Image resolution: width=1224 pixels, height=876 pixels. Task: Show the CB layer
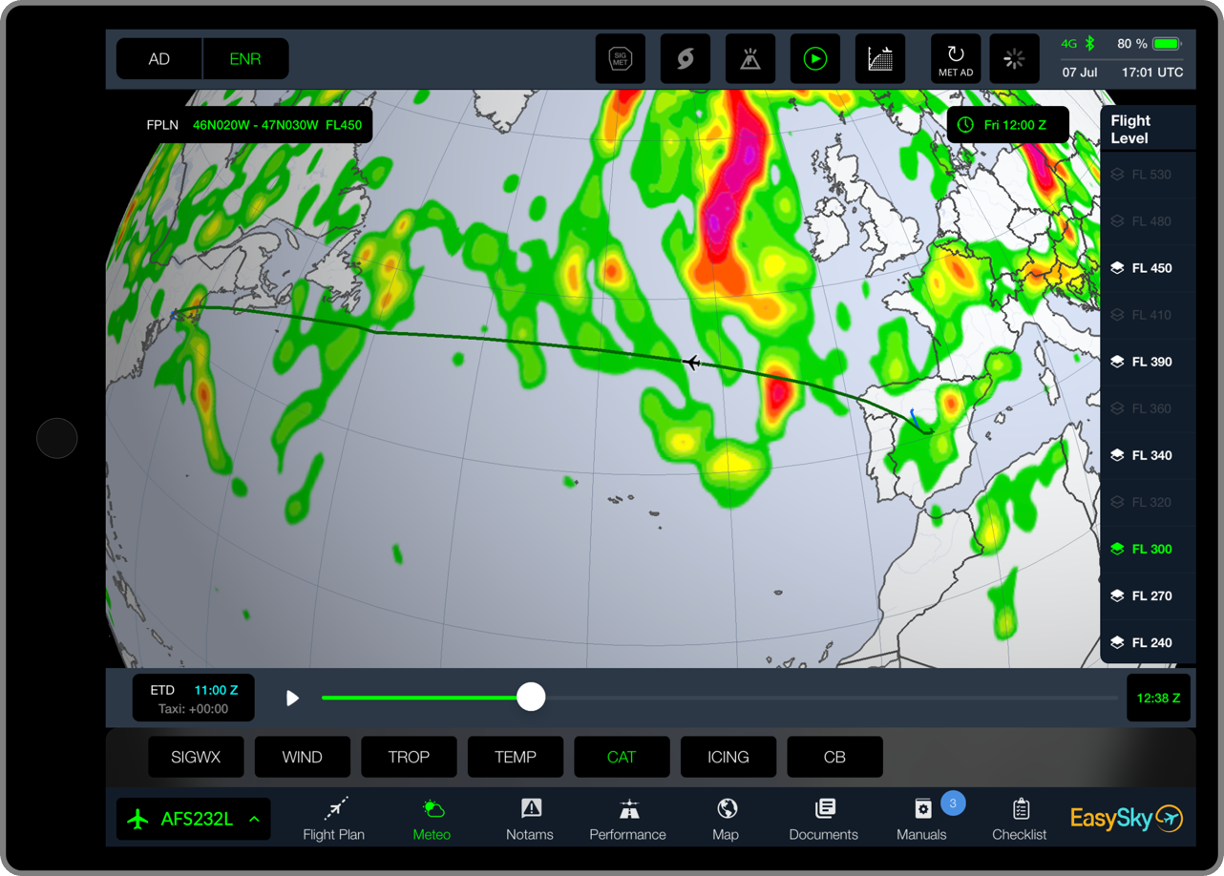tap(835, 757)
